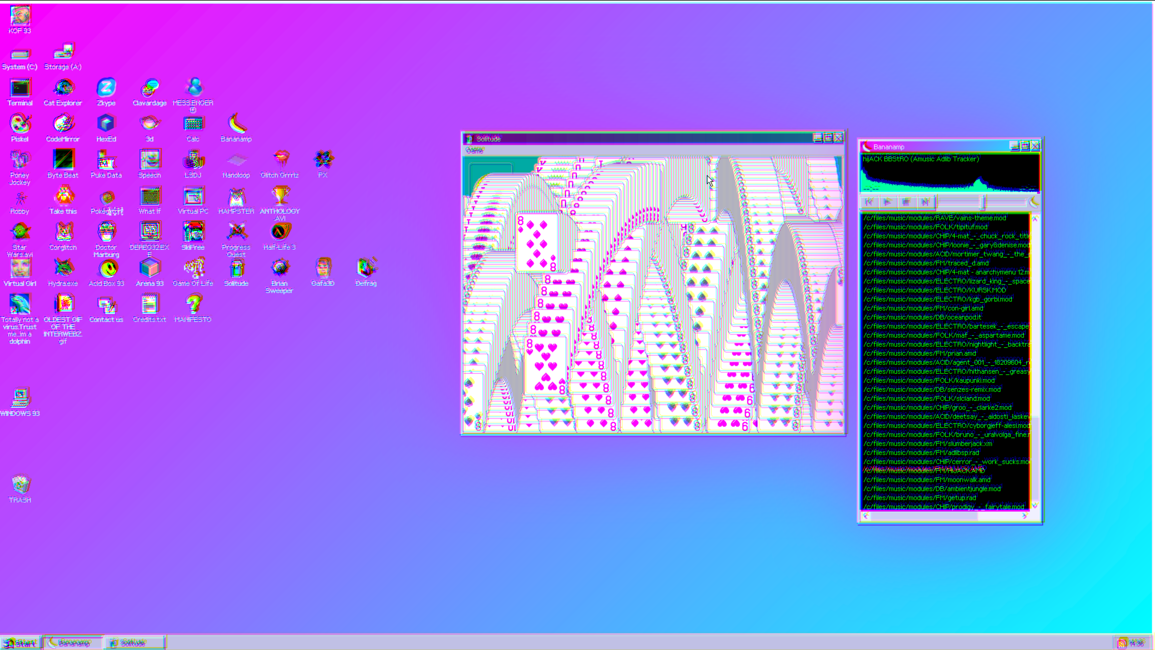Image resolution: width=1155 pixels, height=650 pixels.
Task: Skip to previous track in Bananamp
Action: pyautogui.click(x=868, y=202)
